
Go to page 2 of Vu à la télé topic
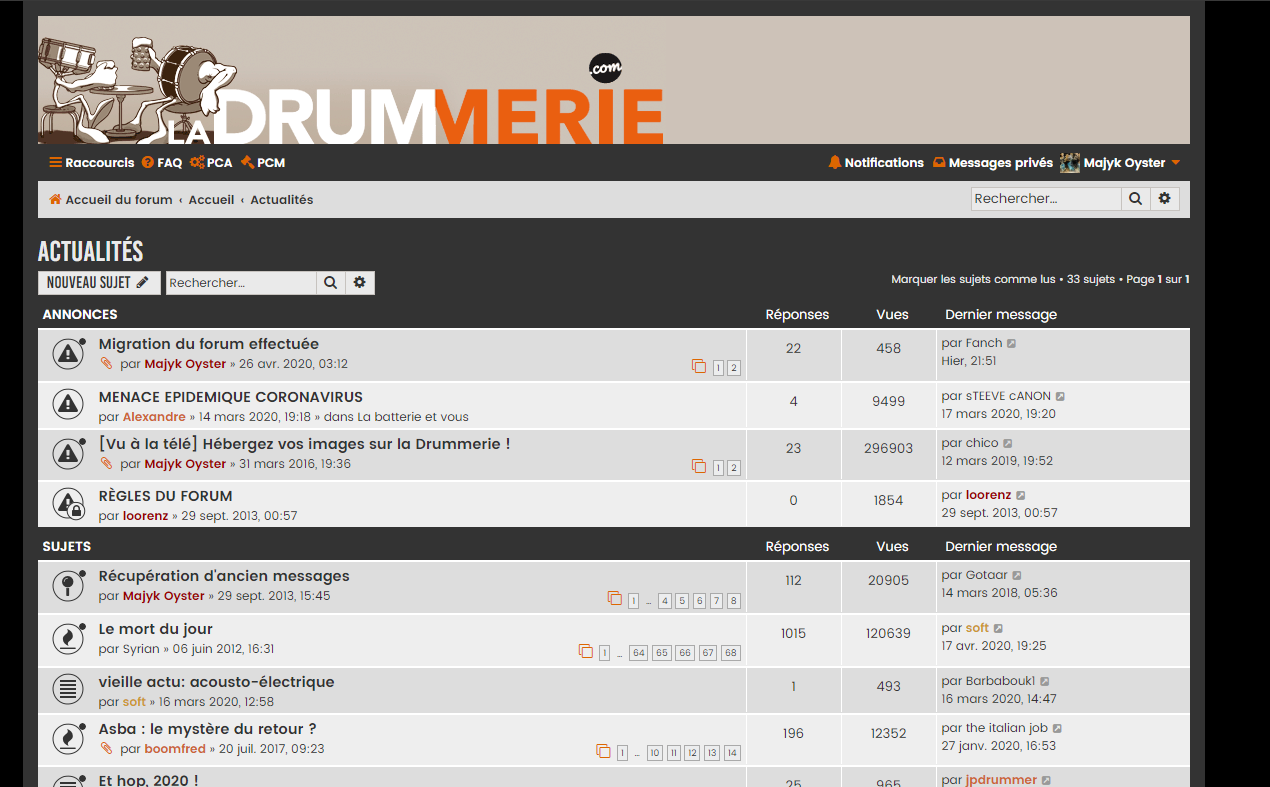tap(734, 468)
